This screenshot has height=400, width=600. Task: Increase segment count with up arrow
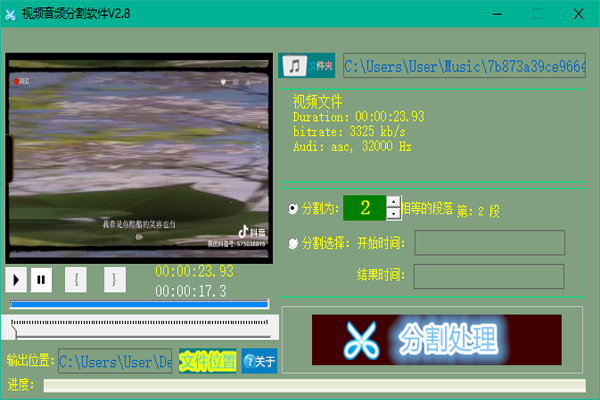tap(393, 202)
